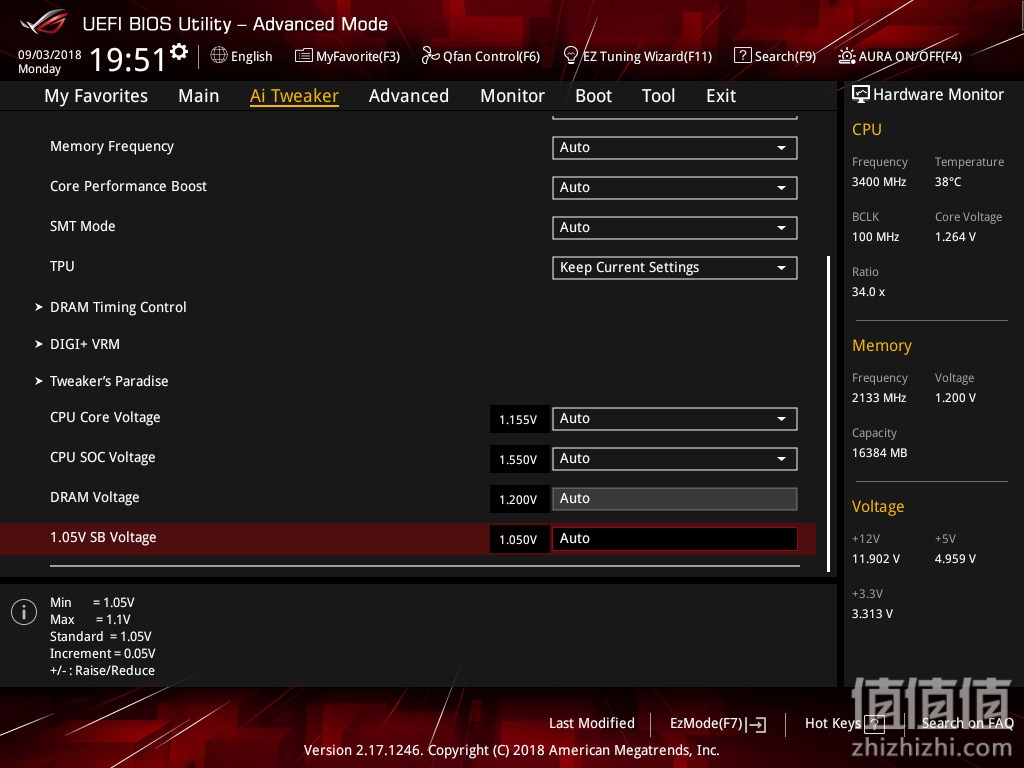Viewport: 1024px width, 768px height.
Task: Select the 1.05V SB Voltage row label
Action: (x=103, y=537)
